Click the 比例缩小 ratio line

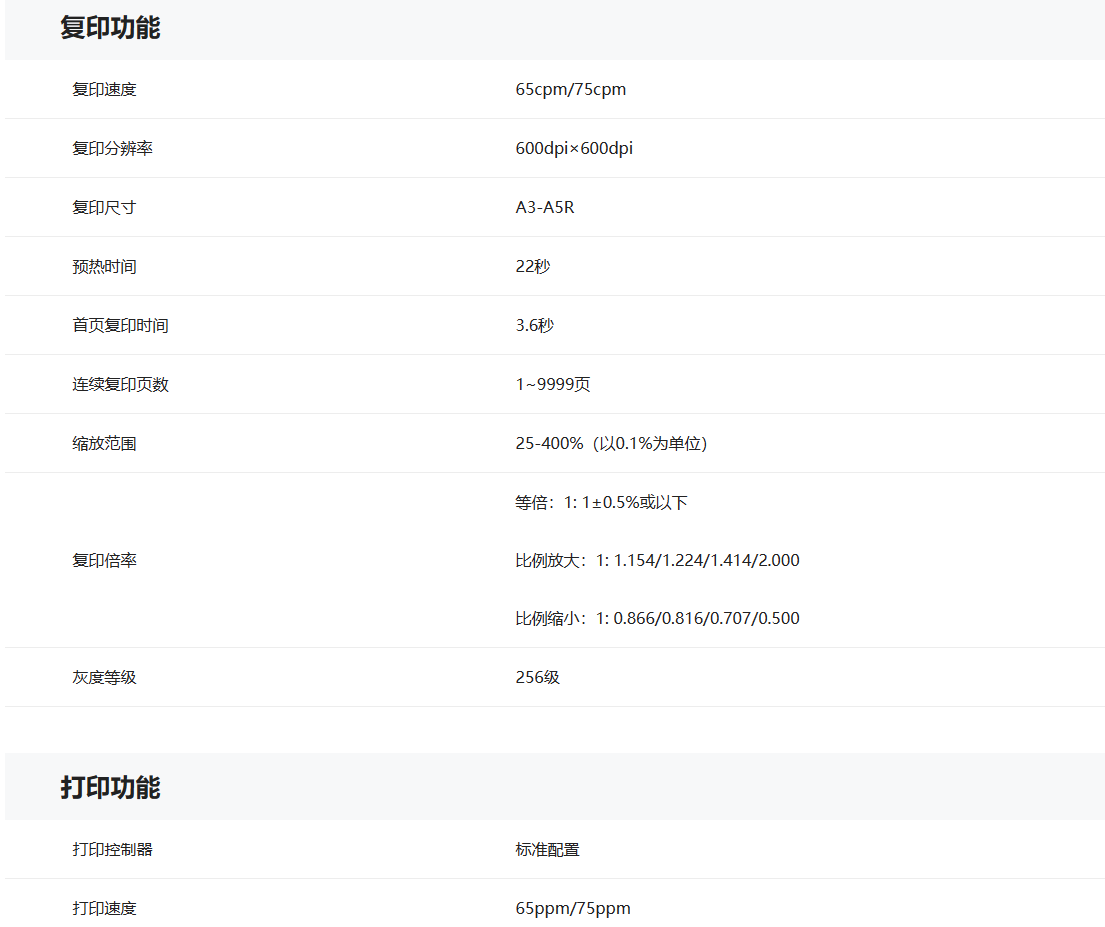pos(657,618)
